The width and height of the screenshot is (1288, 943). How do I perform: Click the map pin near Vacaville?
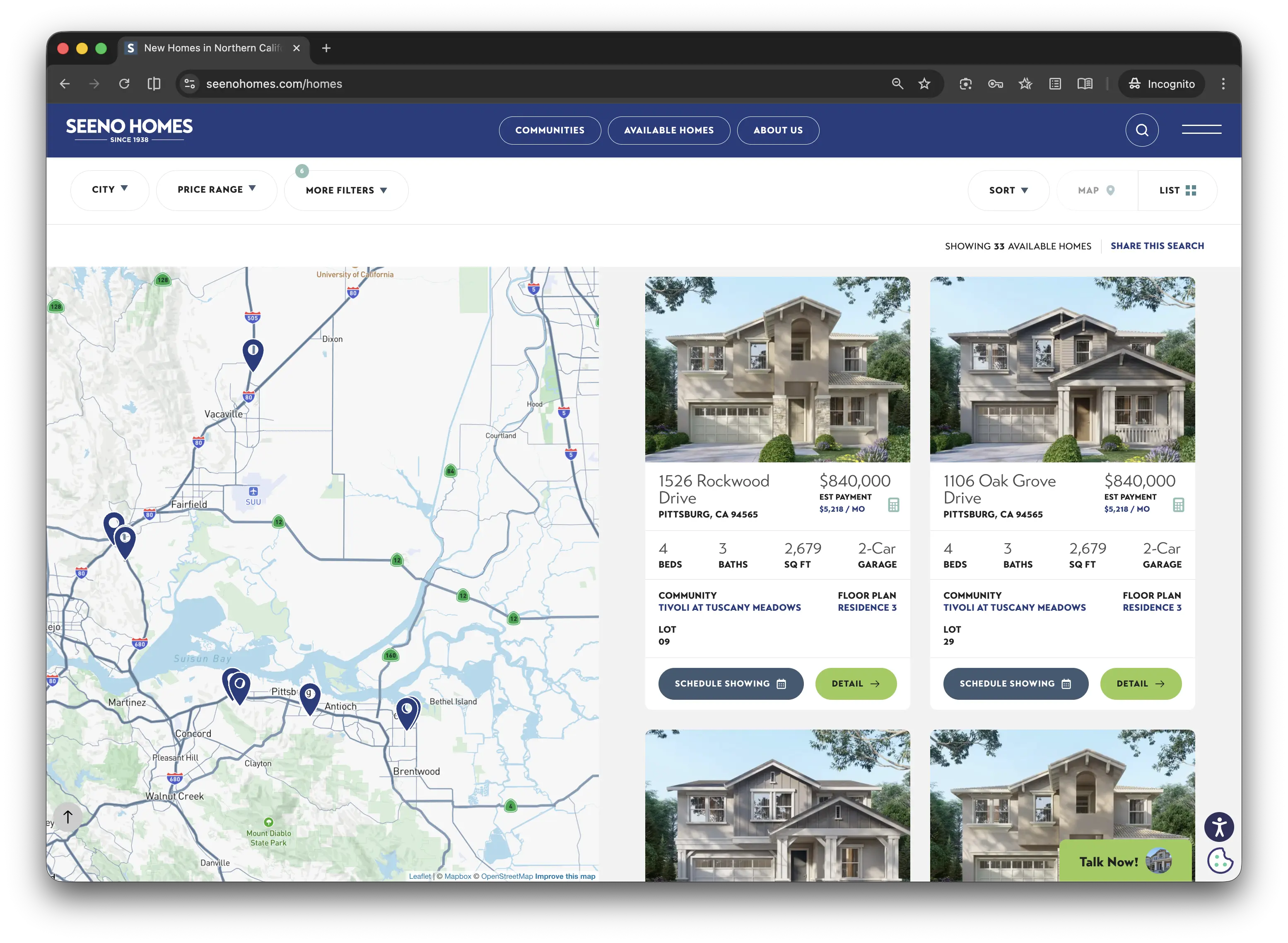pos(253,355)
